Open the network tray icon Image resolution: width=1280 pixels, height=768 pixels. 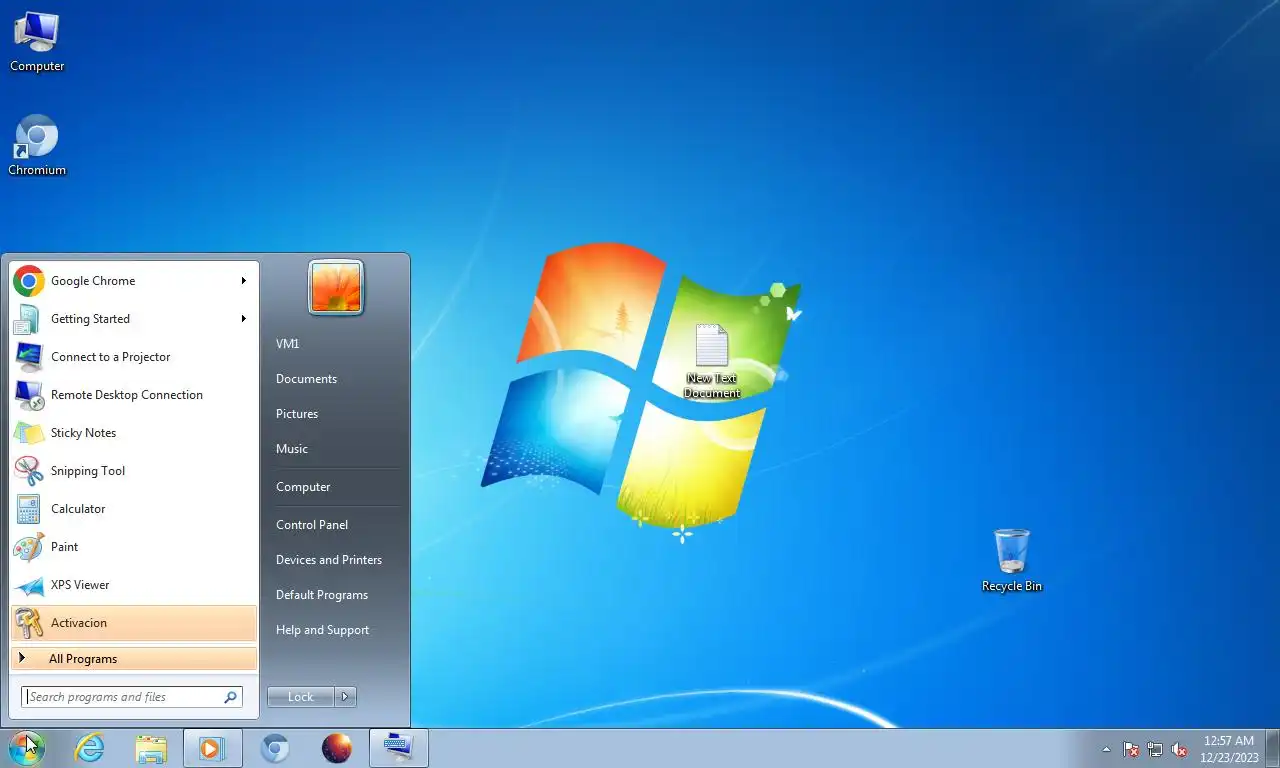click(x=1155, y=749)
